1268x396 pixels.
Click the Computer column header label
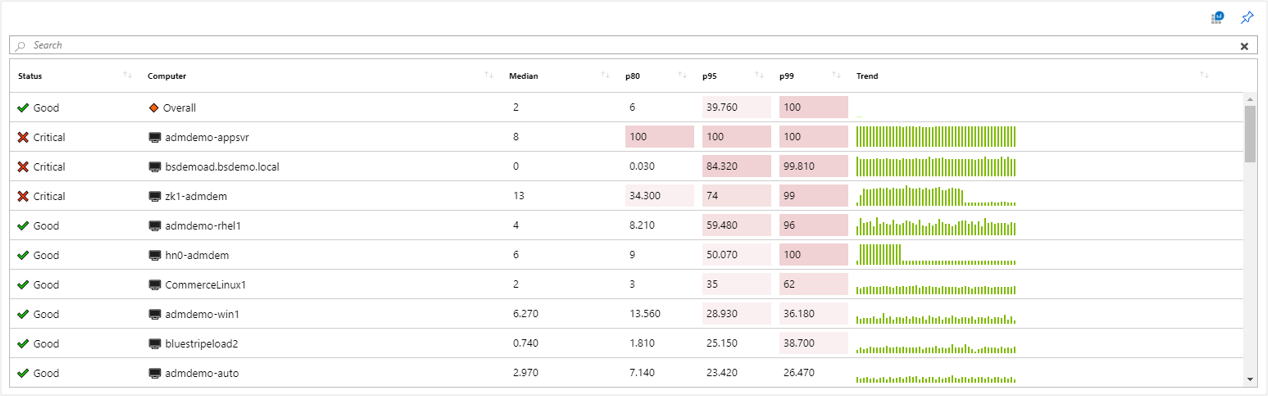(167, 76)
